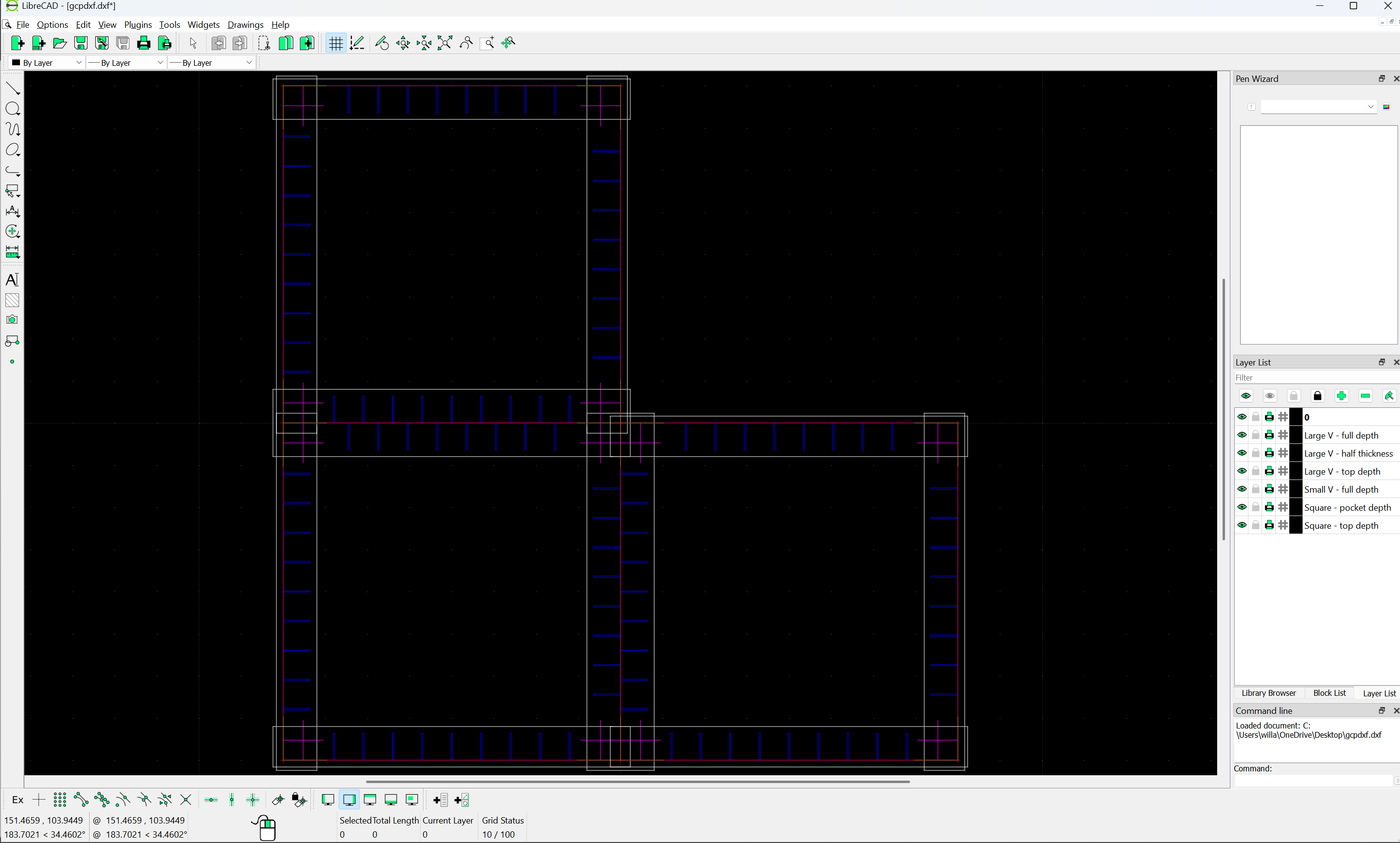Lock all layers in the Layer List
The height and width of the screenshot is (843, 1400).
coord(1318,396)
